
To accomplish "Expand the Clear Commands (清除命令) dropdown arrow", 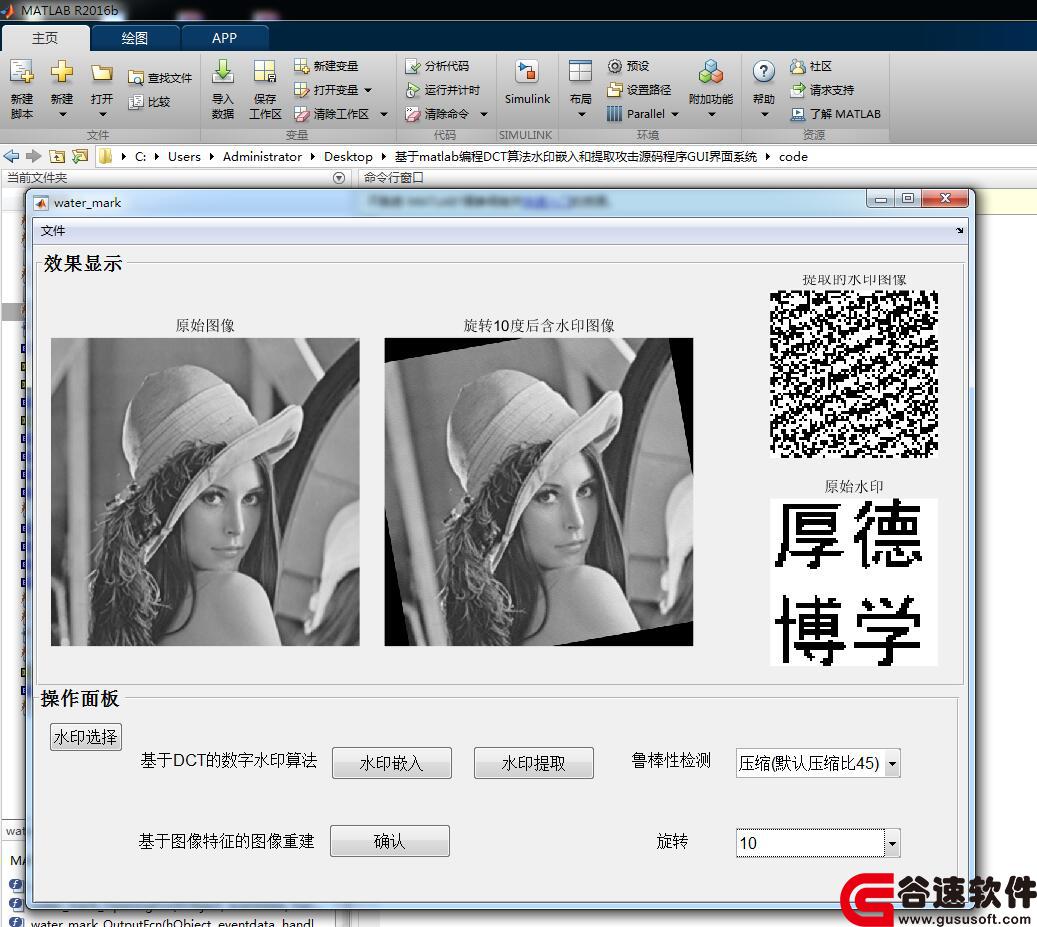I will 484,114.
